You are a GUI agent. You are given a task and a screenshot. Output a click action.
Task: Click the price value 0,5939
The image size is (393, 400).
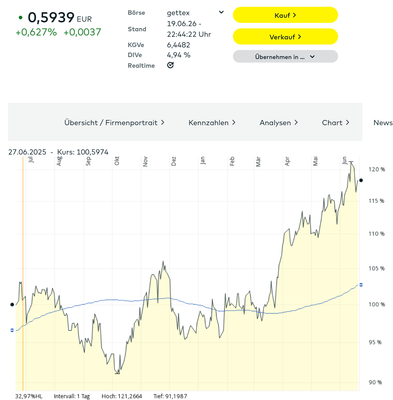coord(51,17)
